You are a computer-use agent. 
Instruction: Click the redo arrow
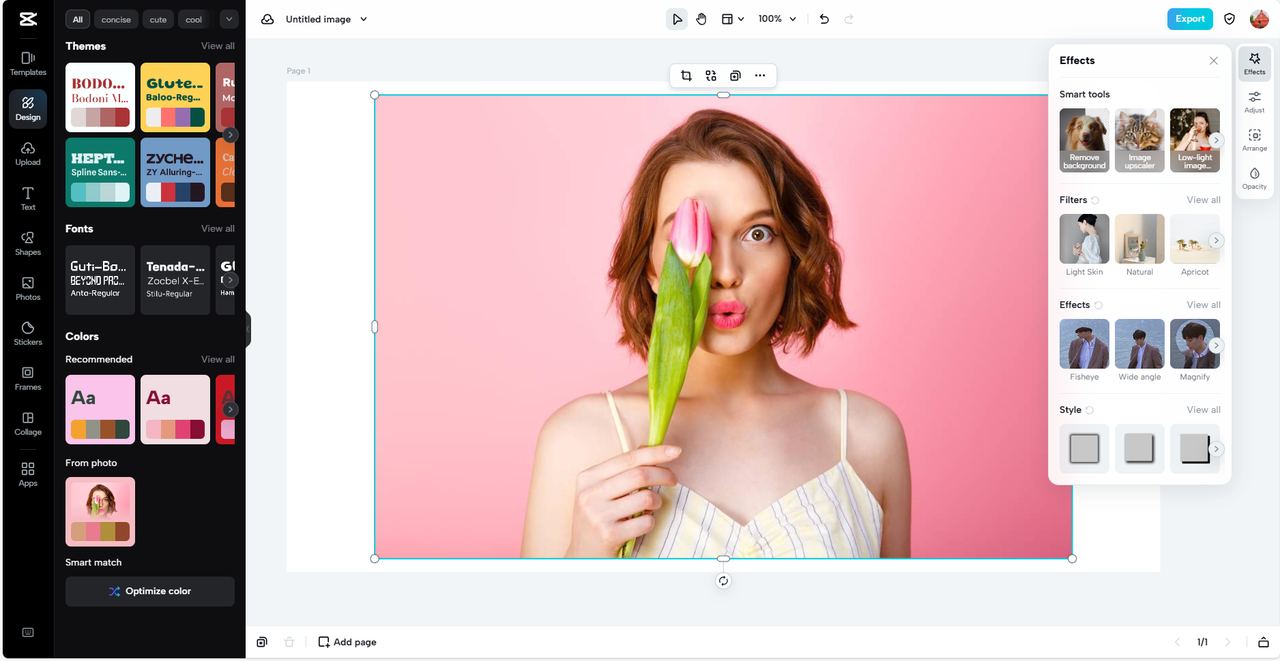(x=849, y=19)
